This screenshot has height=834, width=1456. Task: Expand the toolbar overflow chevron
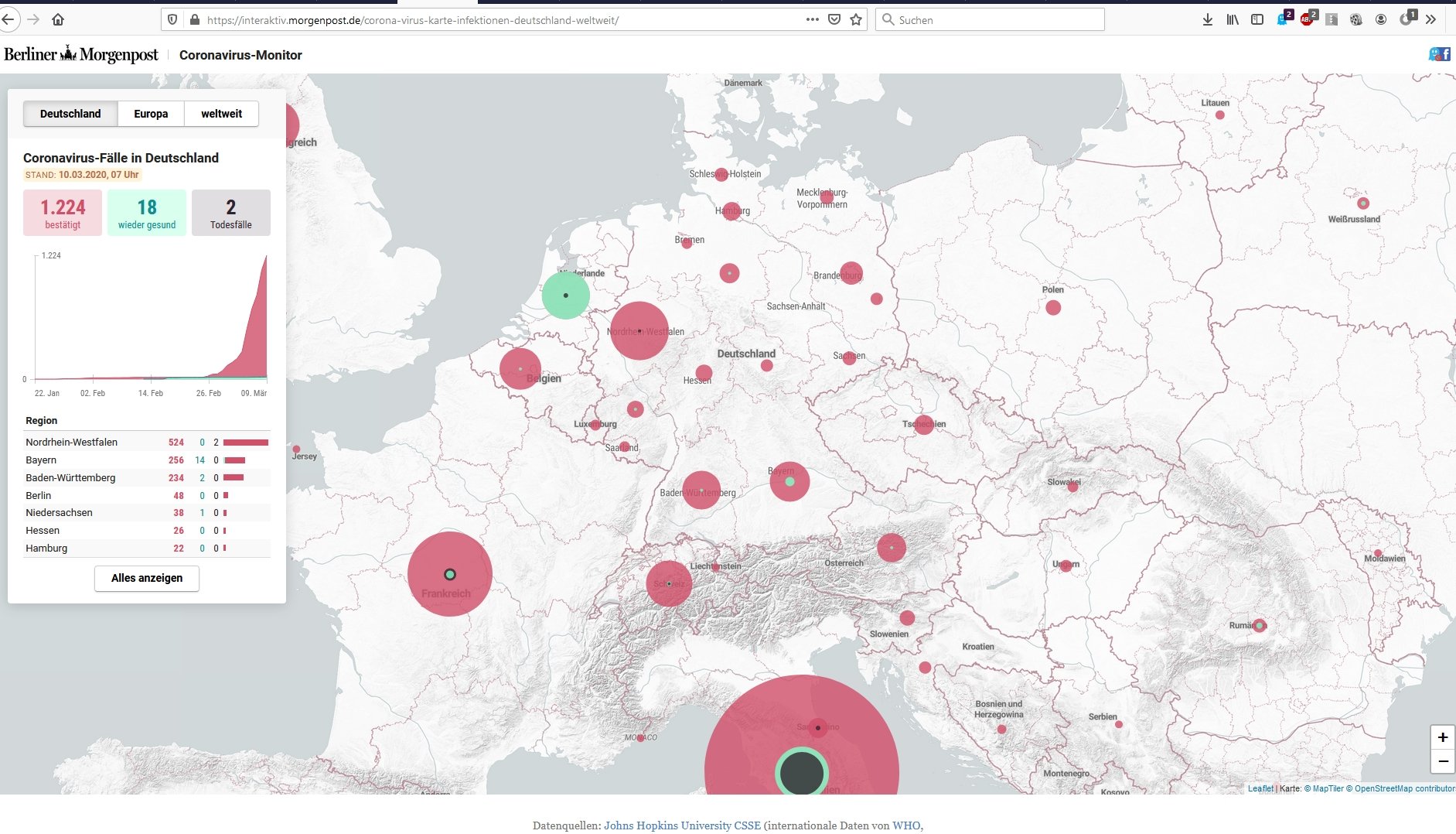(1431, 19)
